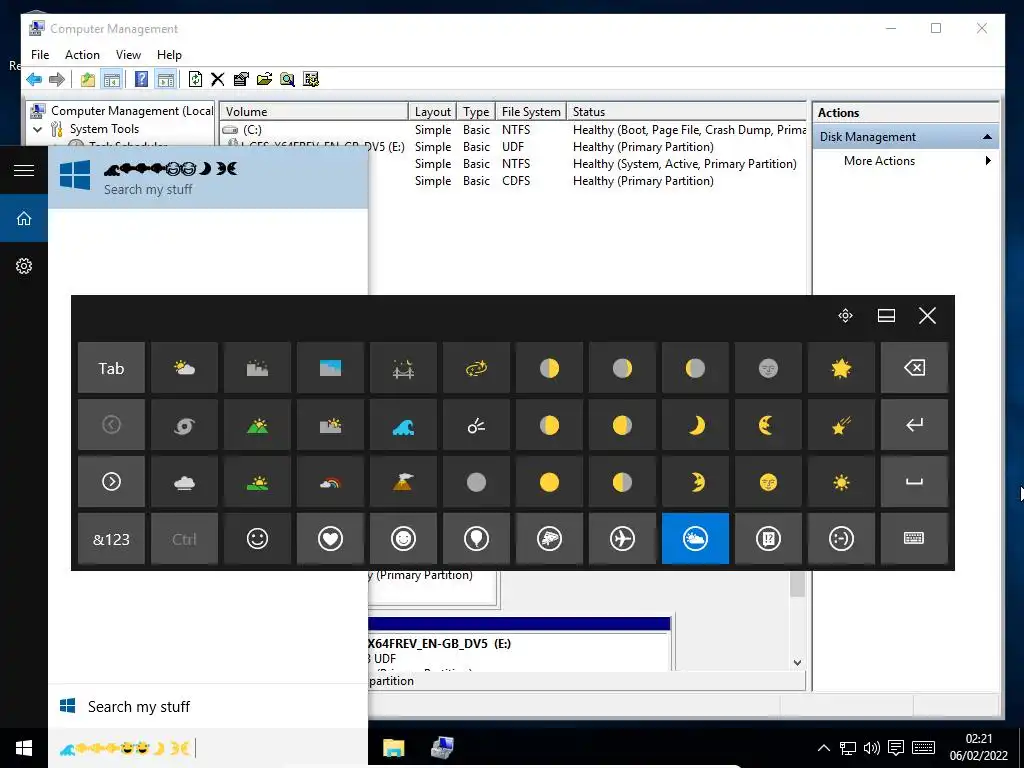Viewport: 1024px width, 768px height.
Task: Sort by the Volume column header
Action: pyautogui.click(x=314, y=112)
